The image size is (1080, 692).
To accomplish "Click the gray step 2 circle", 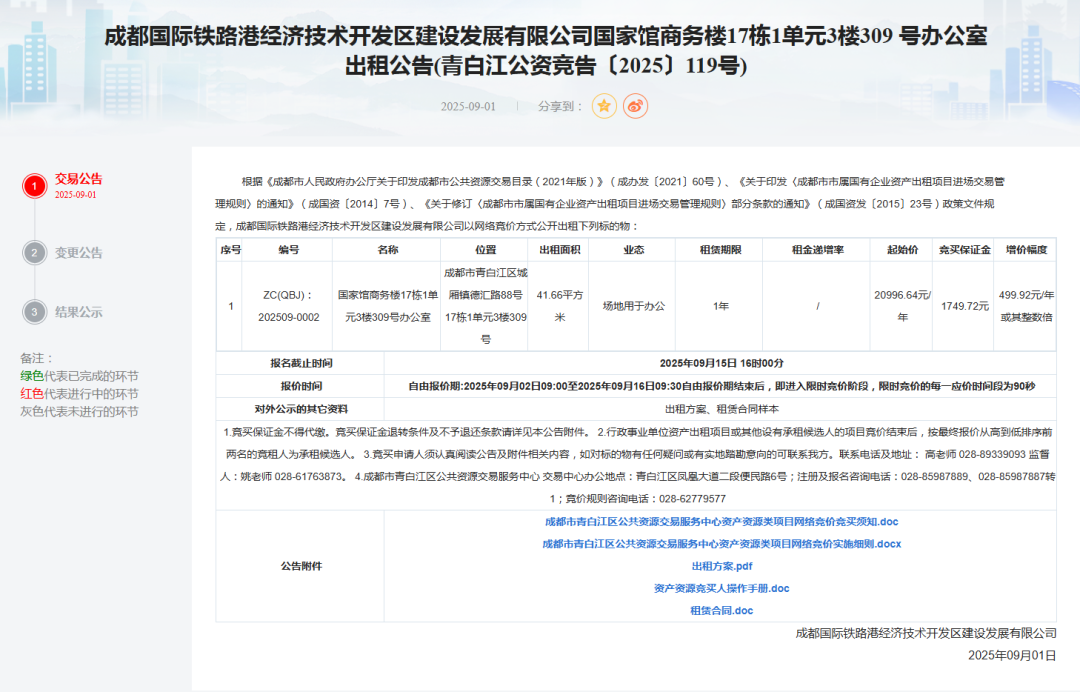I will [35, 253].
